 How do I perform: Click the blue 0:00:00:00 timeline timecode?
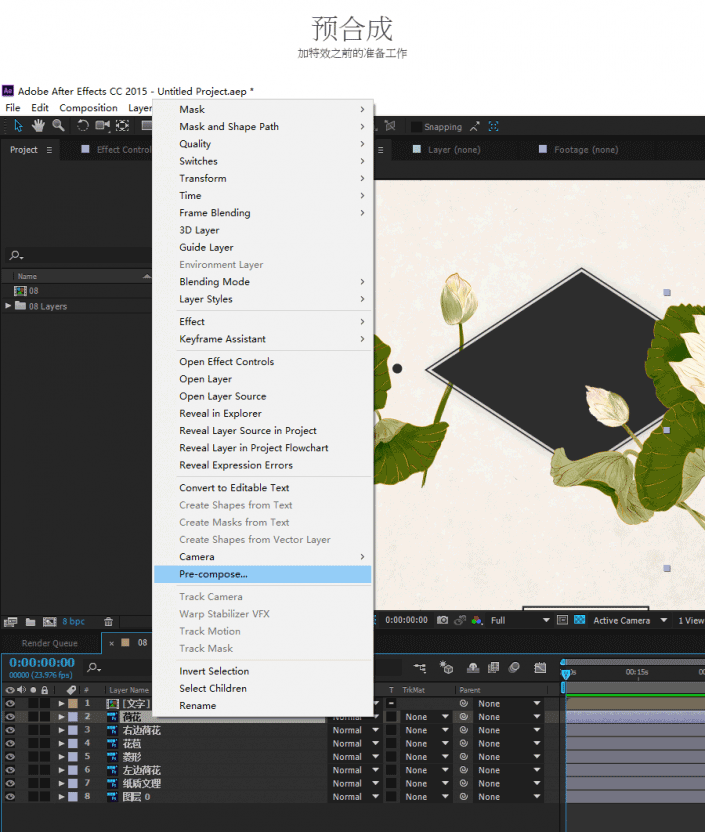click(42, 663)
